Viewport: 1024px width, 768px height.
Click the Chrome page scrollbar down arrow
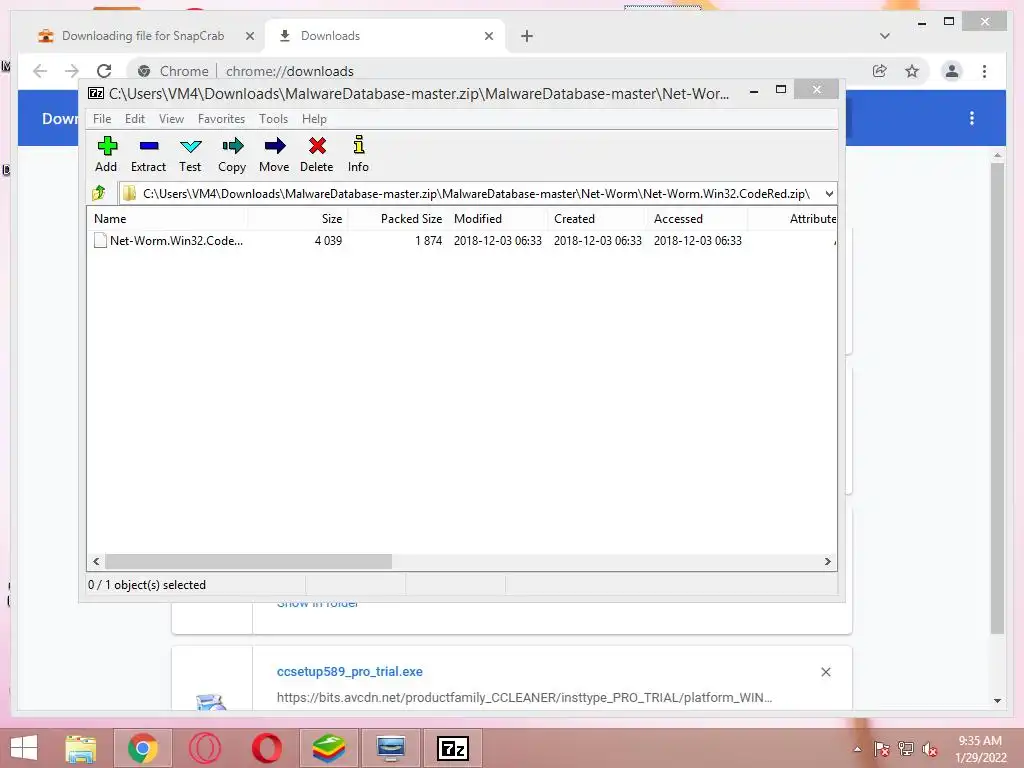coord(997,701)
